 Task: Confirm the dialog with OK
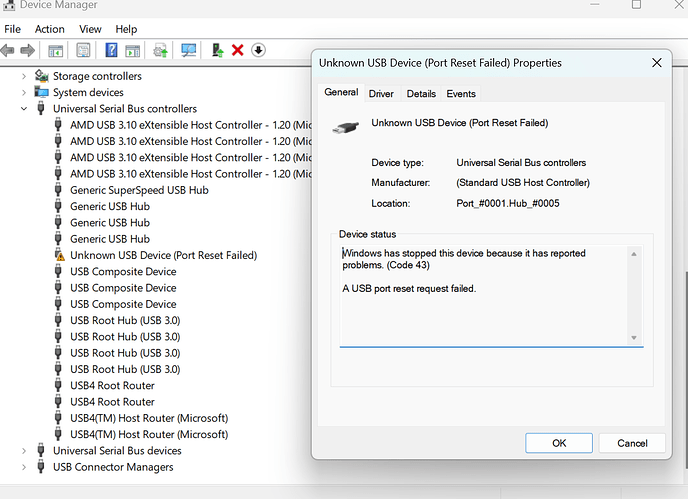pyautogui.click(x=559, y=443)
